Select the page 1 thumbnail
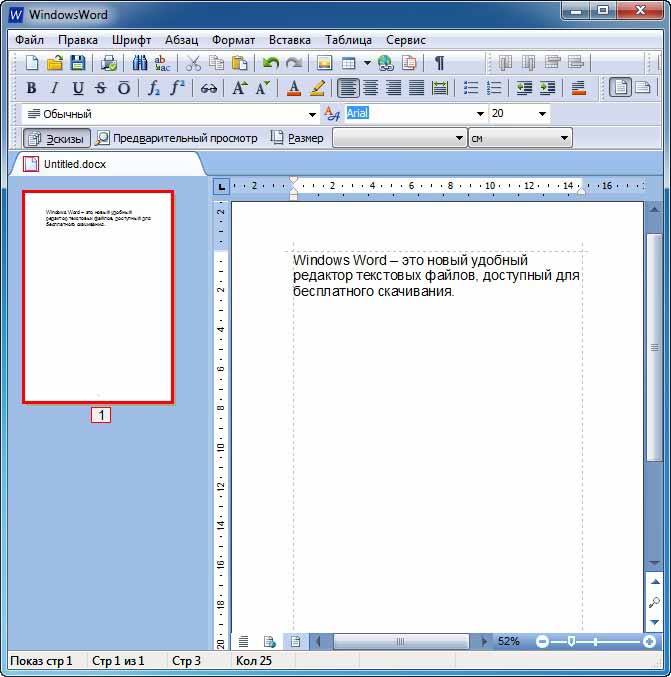This screenshot has width=671, height=677. pyautogui.click(x=98, y=297)
